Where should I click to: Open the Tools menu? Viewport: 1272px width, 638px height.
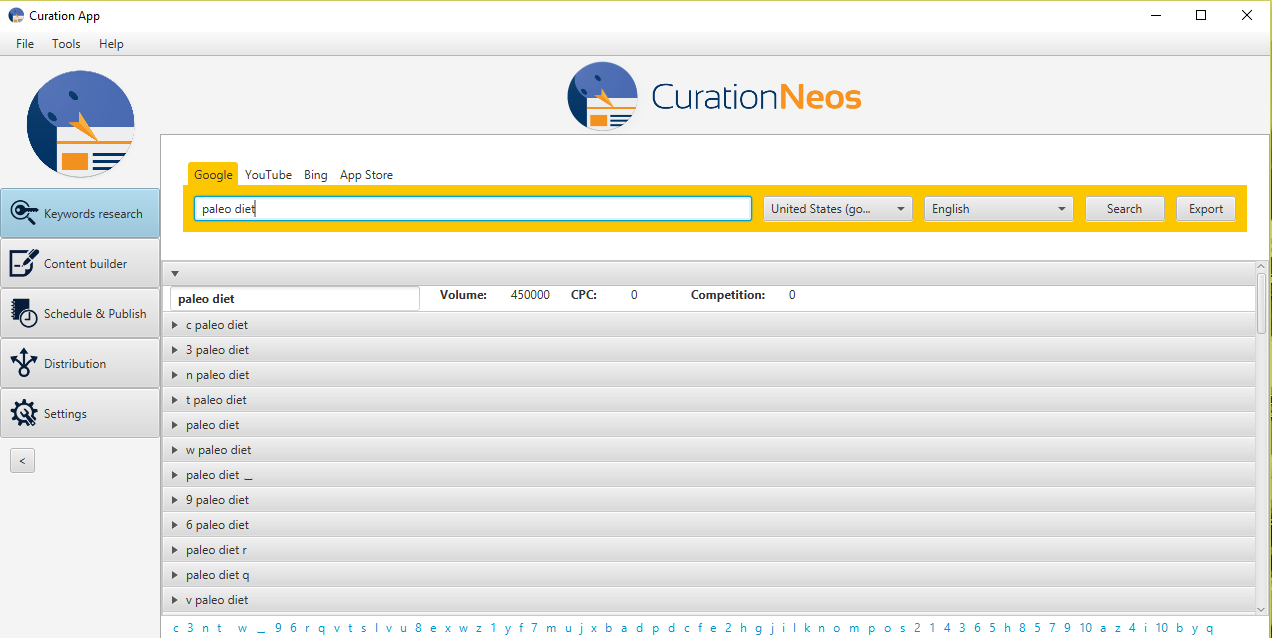click(66, 44)
